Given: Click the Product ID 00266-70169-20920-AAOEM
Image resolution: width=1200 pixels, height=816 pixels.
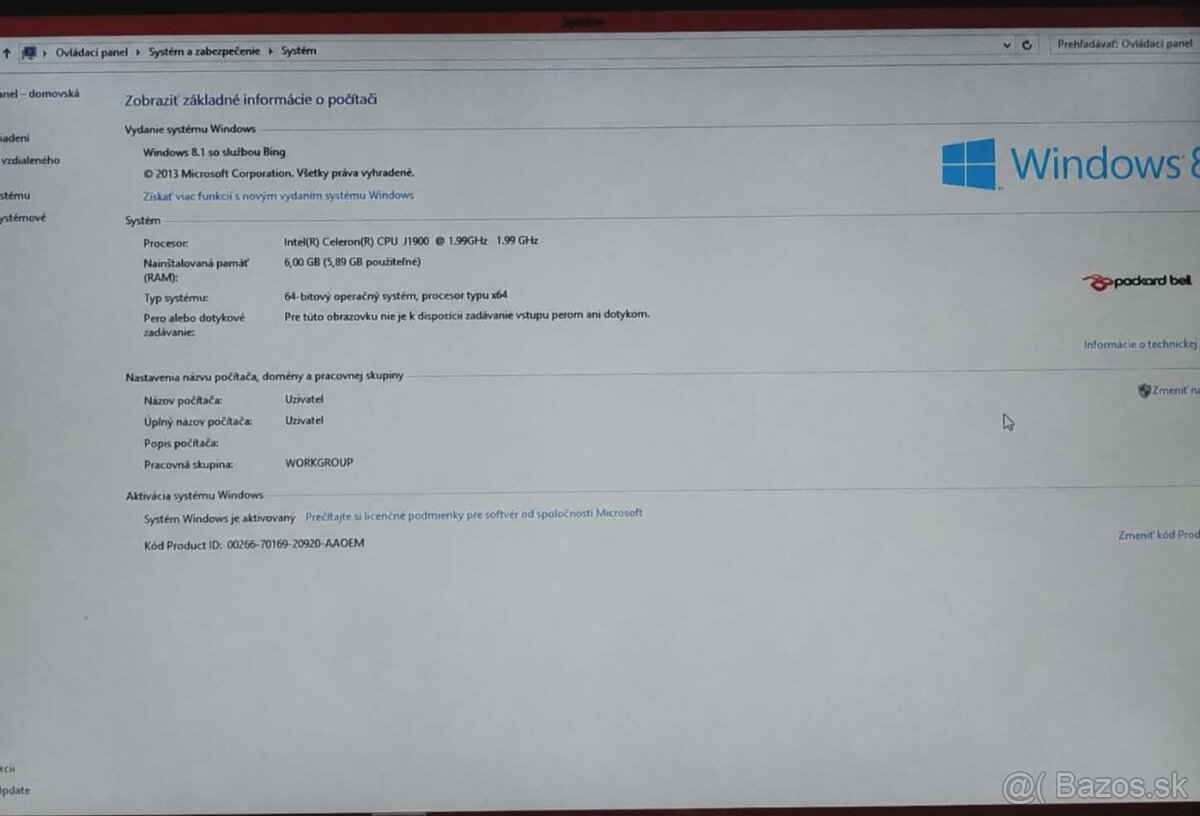Looking at the screenshot, I should click(x=296, y=544).
